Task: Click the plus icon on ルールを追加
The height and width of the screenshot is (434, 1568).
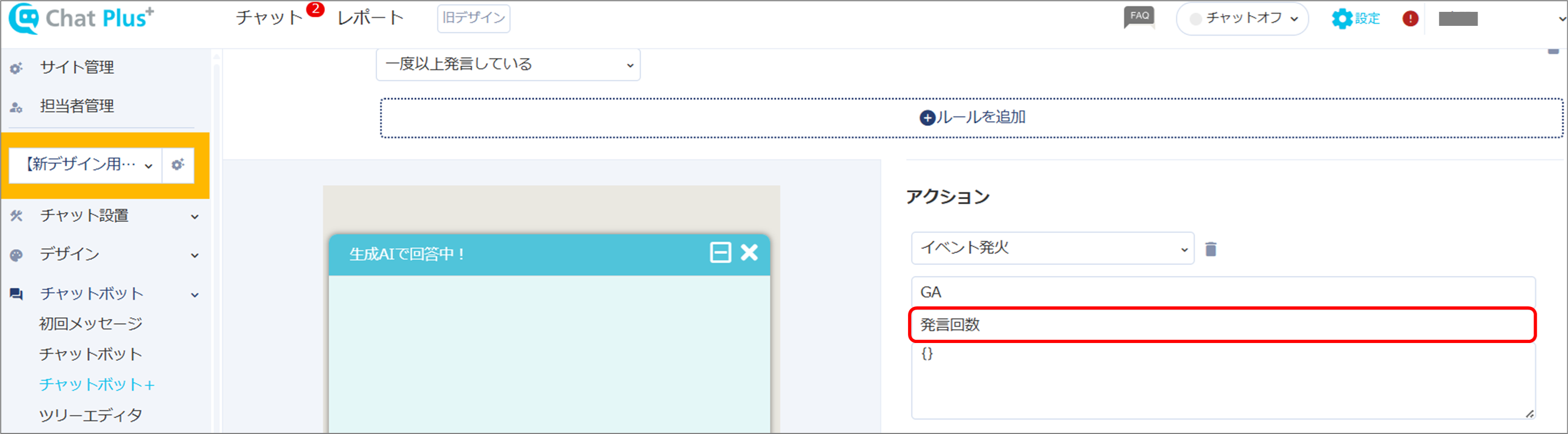Action: [x=927, y=117]
